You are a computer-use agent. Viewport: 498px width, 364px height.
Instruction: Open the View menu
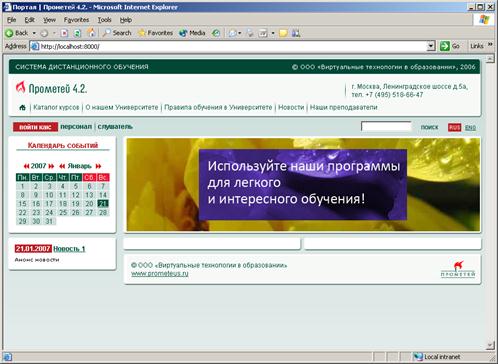[x=49, y=20]
